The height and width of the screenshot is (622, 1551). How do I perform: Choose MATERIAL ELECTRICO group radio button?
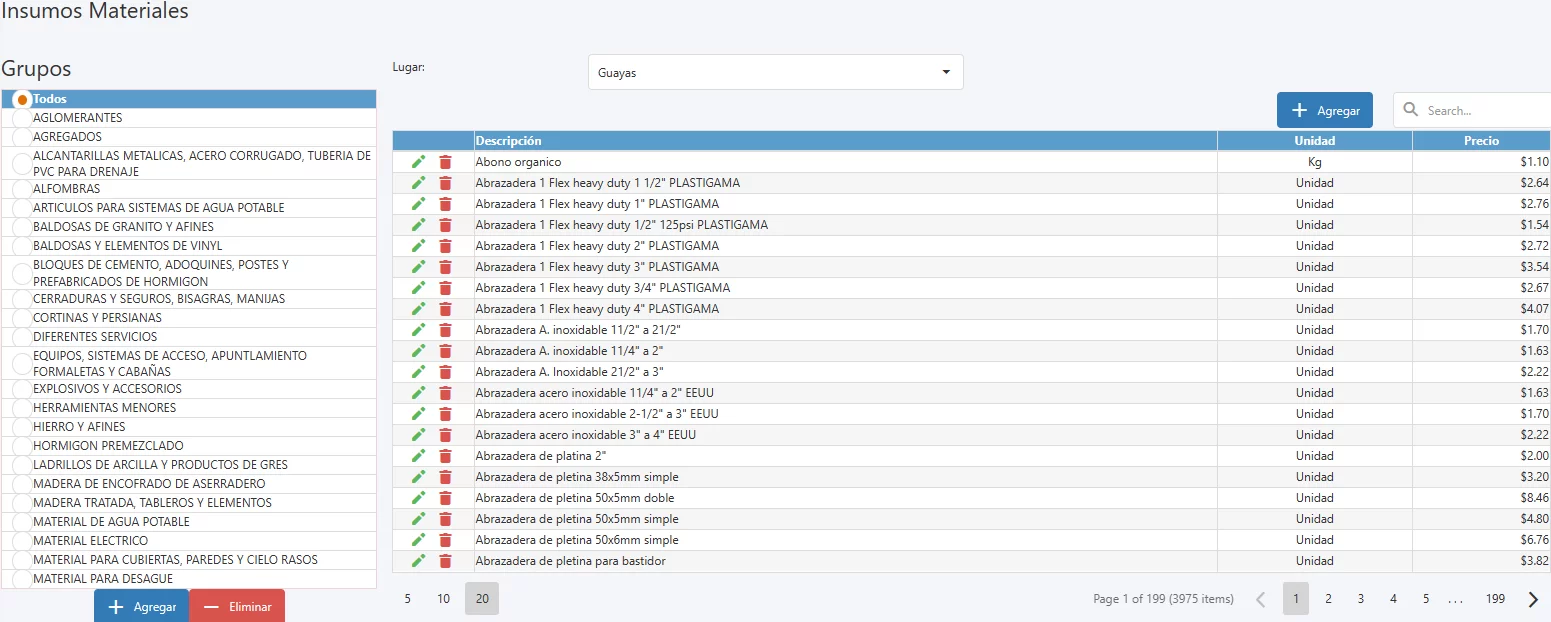pyautogui.click(x=22, y=541)
